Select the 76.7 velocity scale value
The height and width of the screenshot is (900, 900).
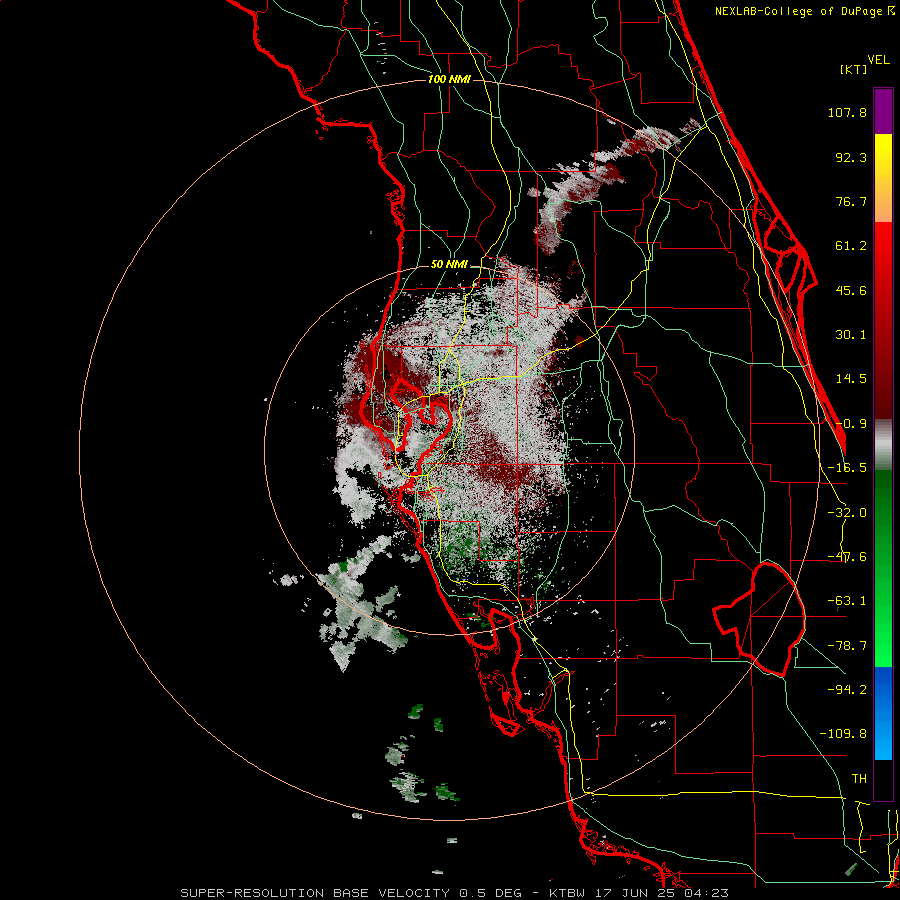click(851, 201)
